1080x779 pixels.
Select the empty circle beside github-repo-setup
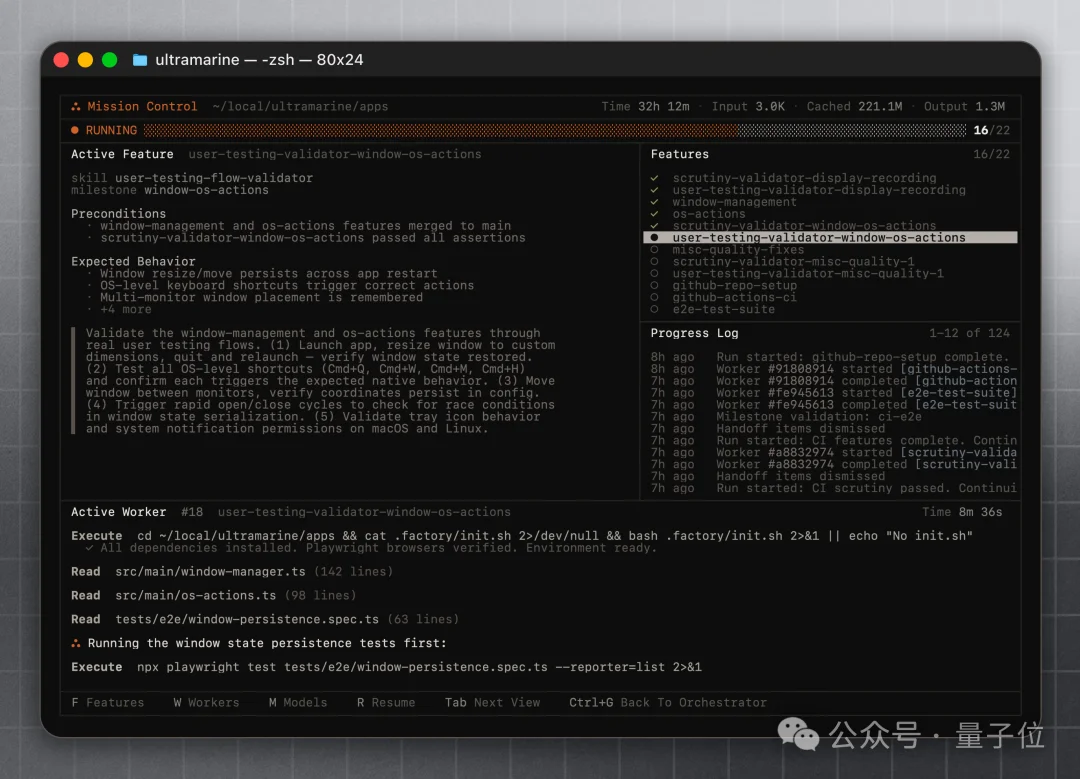(654, 285)
